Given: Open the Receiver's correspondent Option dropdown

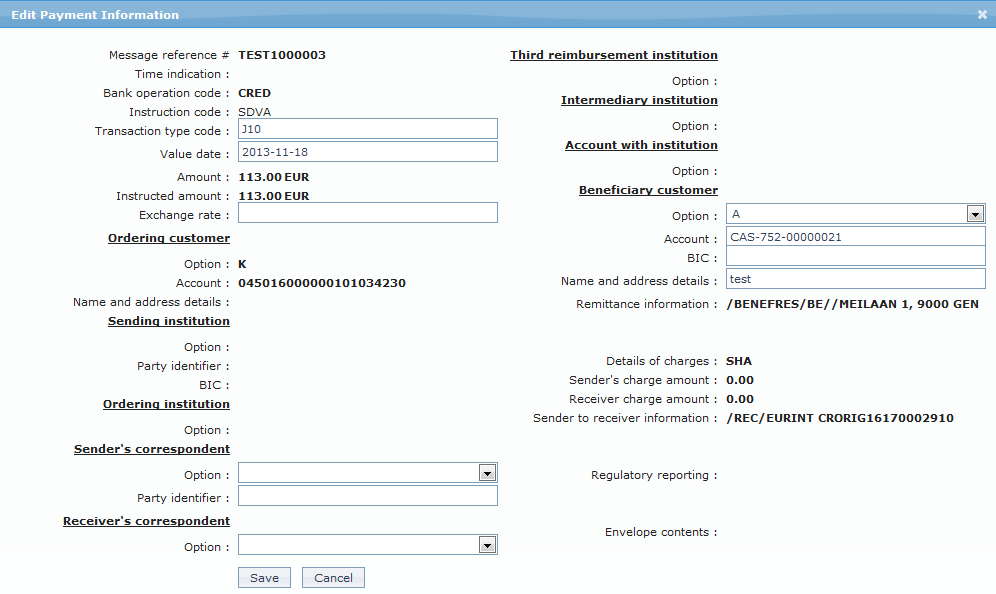Looking at the screenshot, I should pos(487,544).
